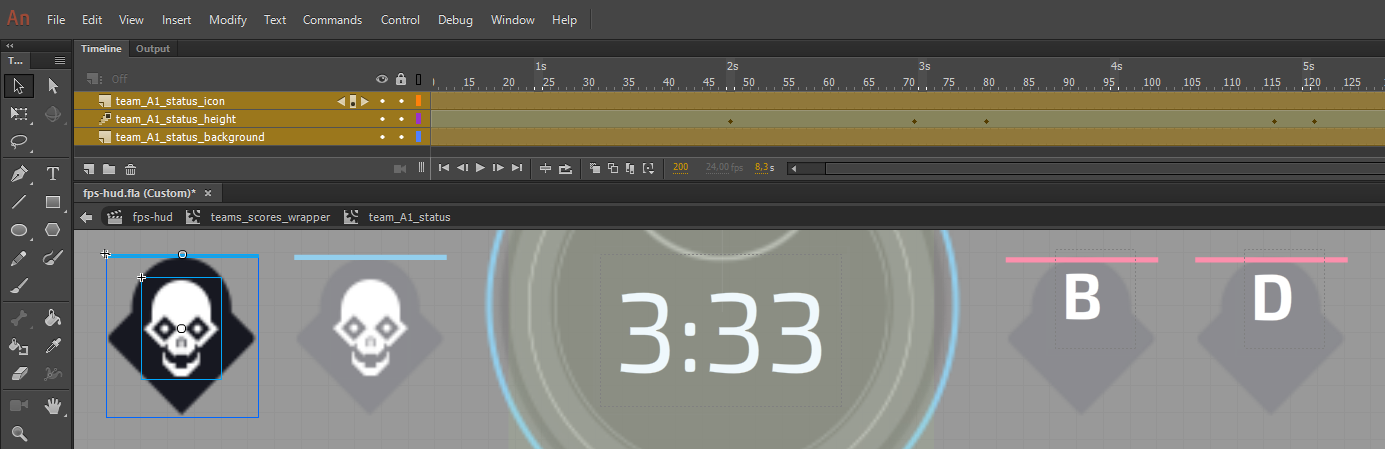Select the Width tool

53,374
